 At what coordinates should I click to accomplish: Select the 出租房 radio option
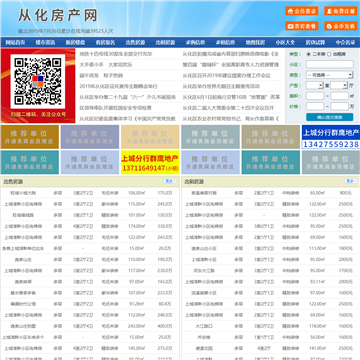(x=329, y=54)
